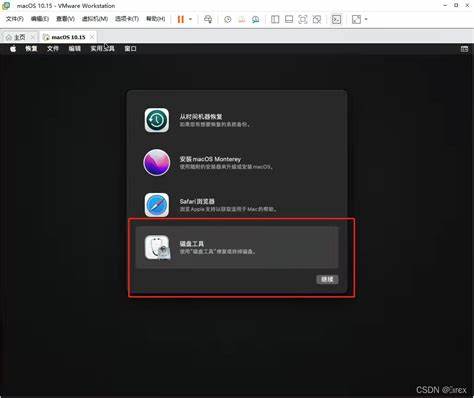The width and height of the screenshot is (474, 398).
Task: Open the console view toolbar icon
Action: coord(336,19)
